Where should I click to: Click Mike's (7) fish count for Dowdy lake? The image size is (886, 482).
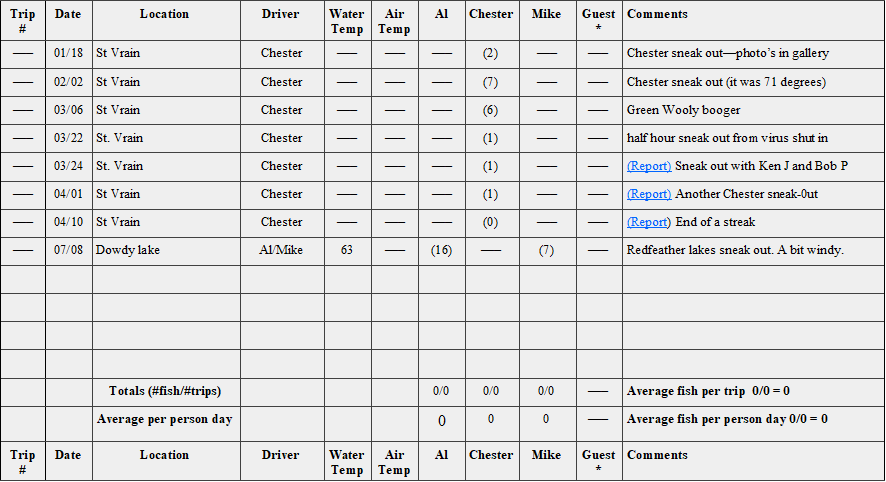click(546, 250)
